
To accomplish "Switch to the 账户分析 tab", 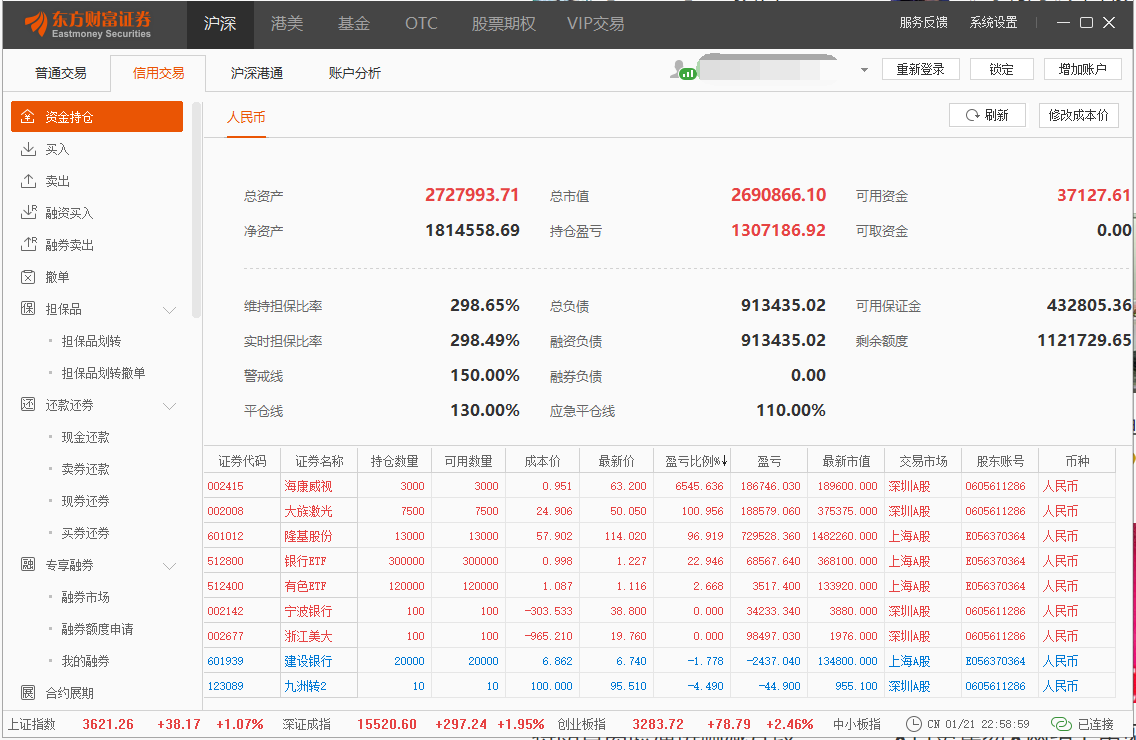I will click(354, 73).
